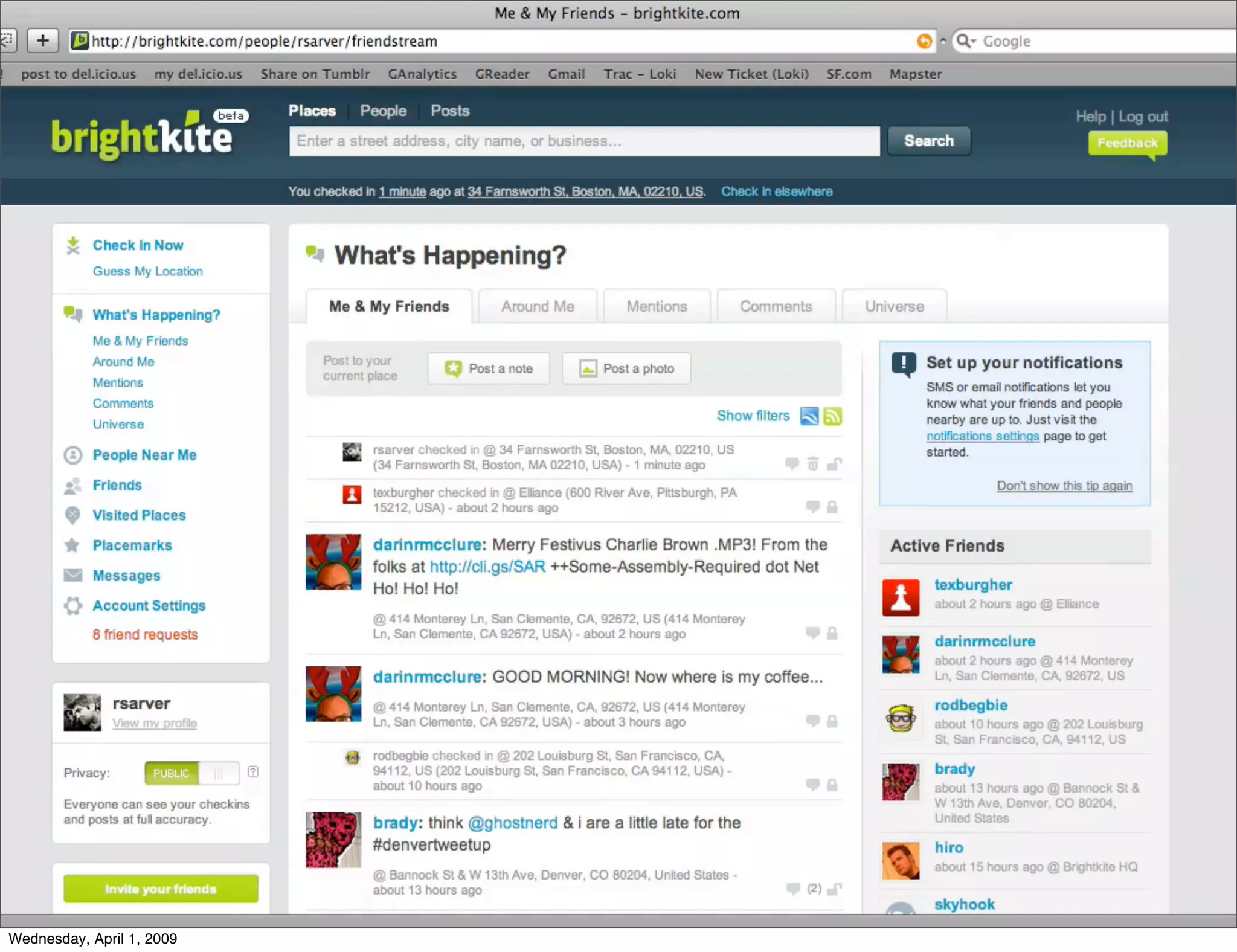Comment on rodbegbie Louisburg checkin
Screen dimensions: 1237x952
click(813, 785)
